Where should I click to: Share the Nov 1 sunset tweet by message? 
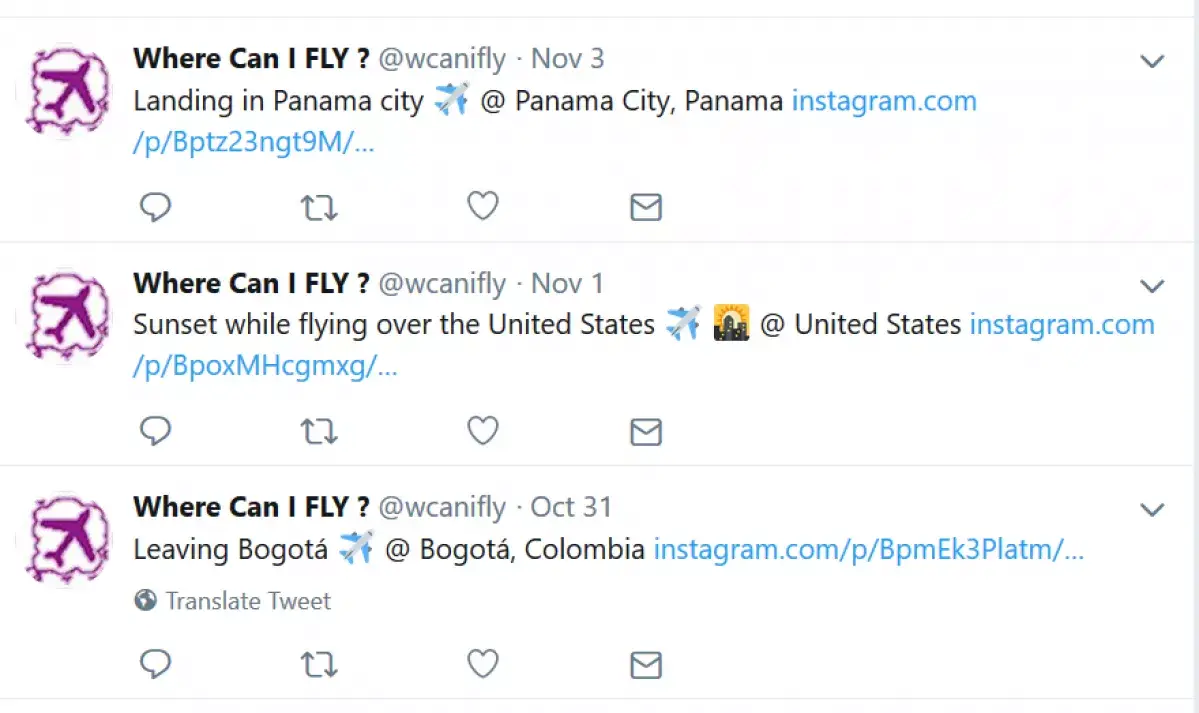[646, 431]
